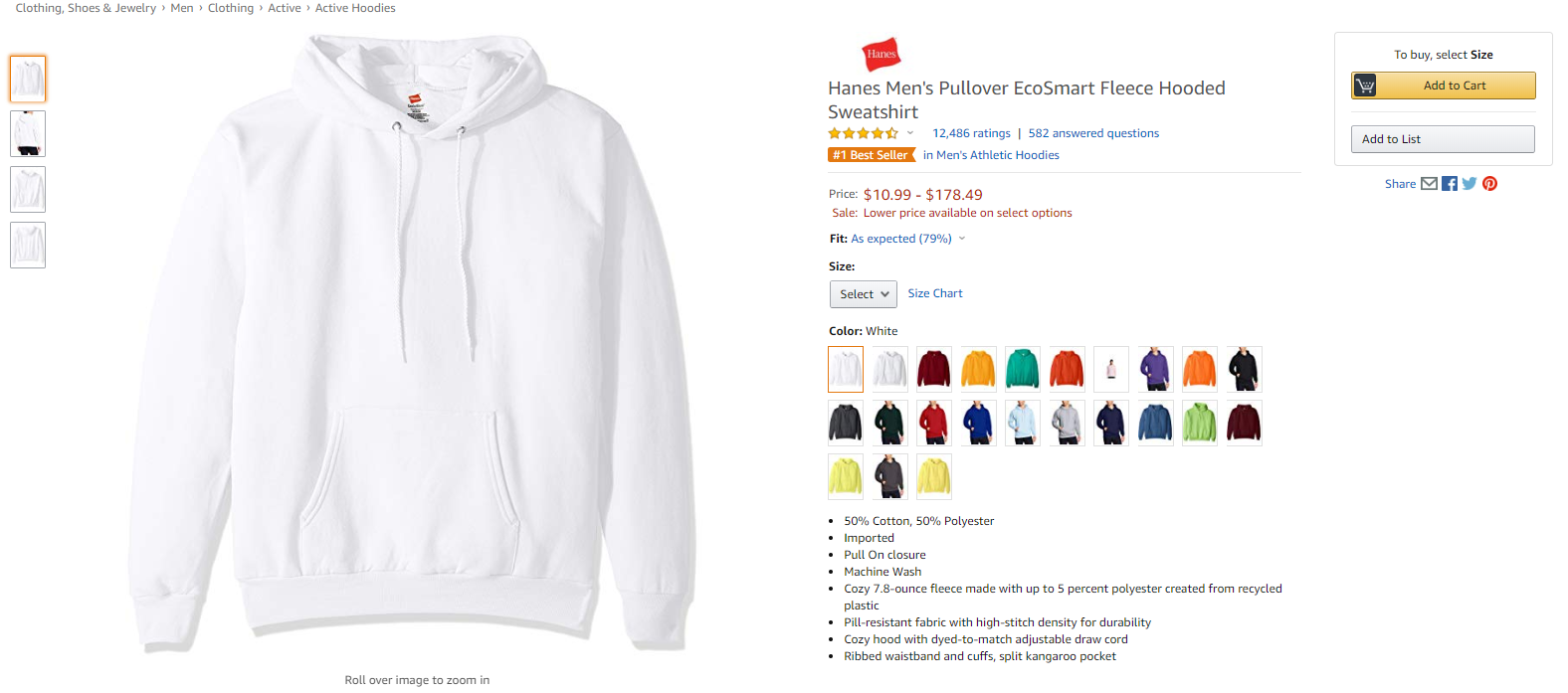Share the product via email icon
Screen dimensions: 1568x693
[1429, 184]
